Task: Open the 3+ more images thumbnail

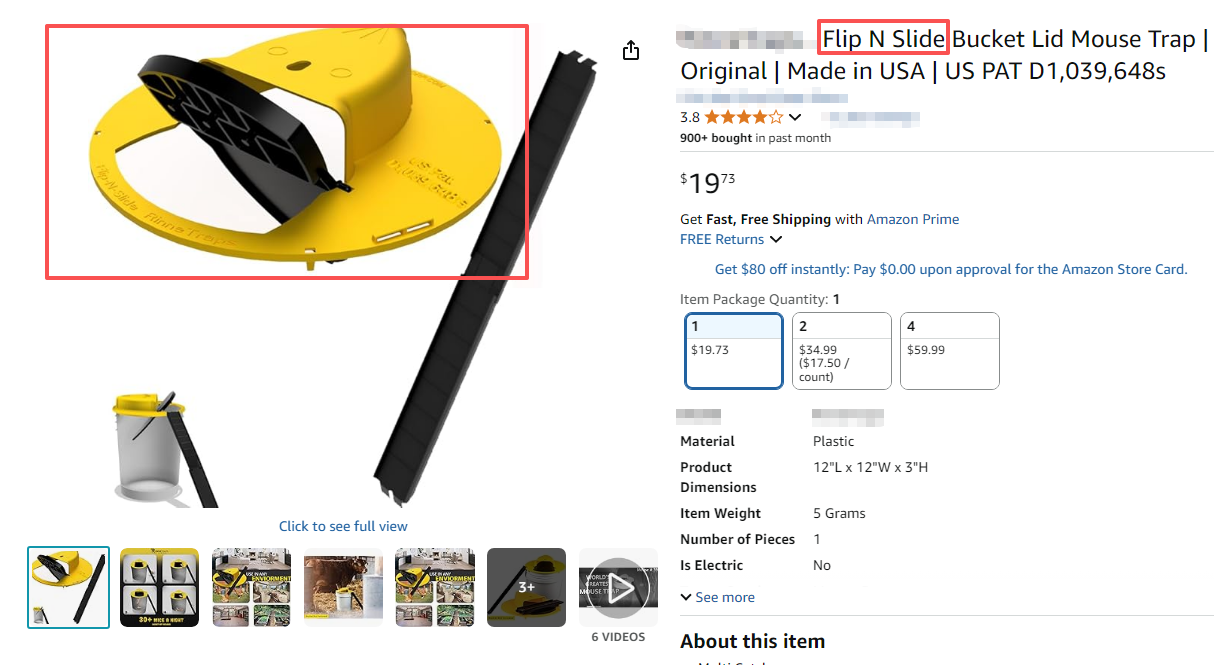Action: 526,587
